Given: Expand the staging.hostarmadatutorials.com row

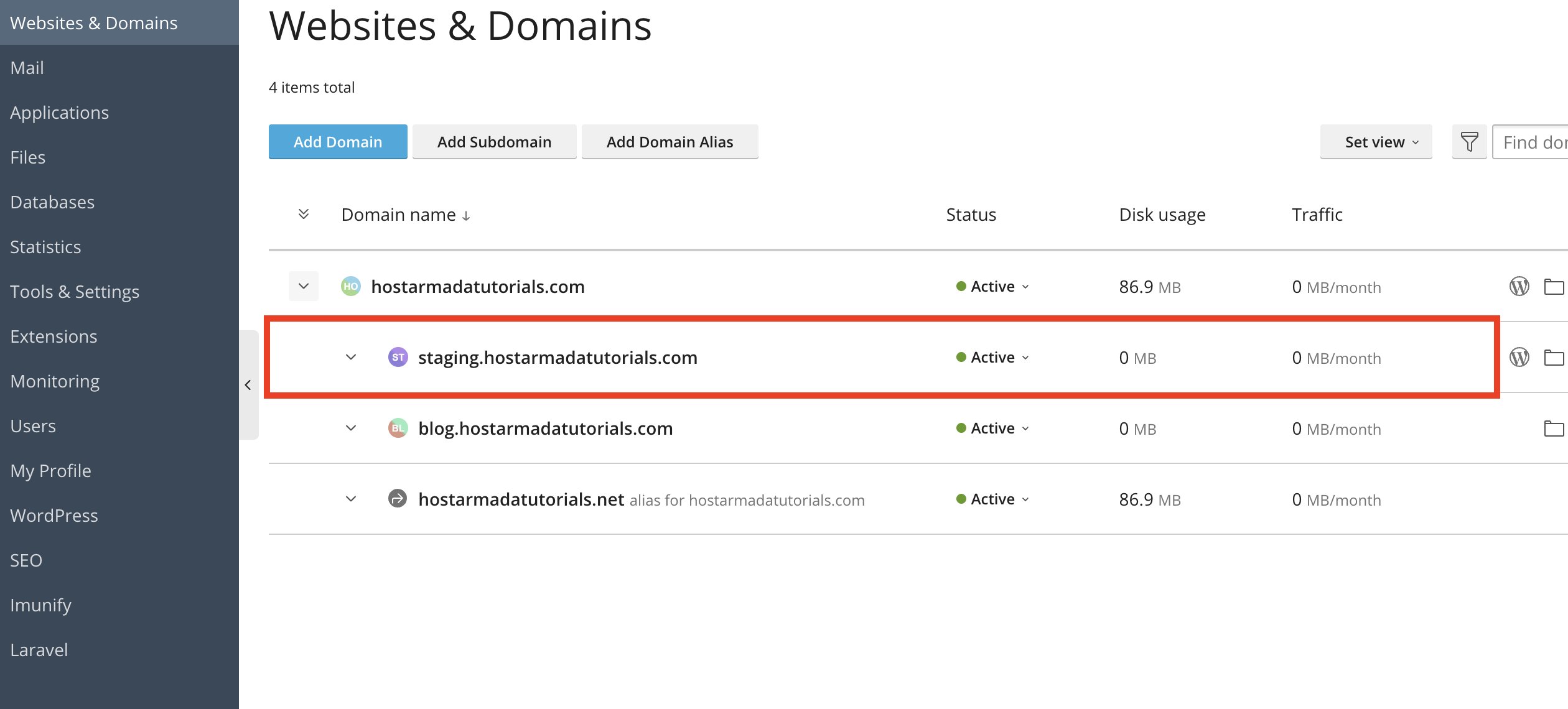Looking at the screenshot, I should tap(351, 358).
